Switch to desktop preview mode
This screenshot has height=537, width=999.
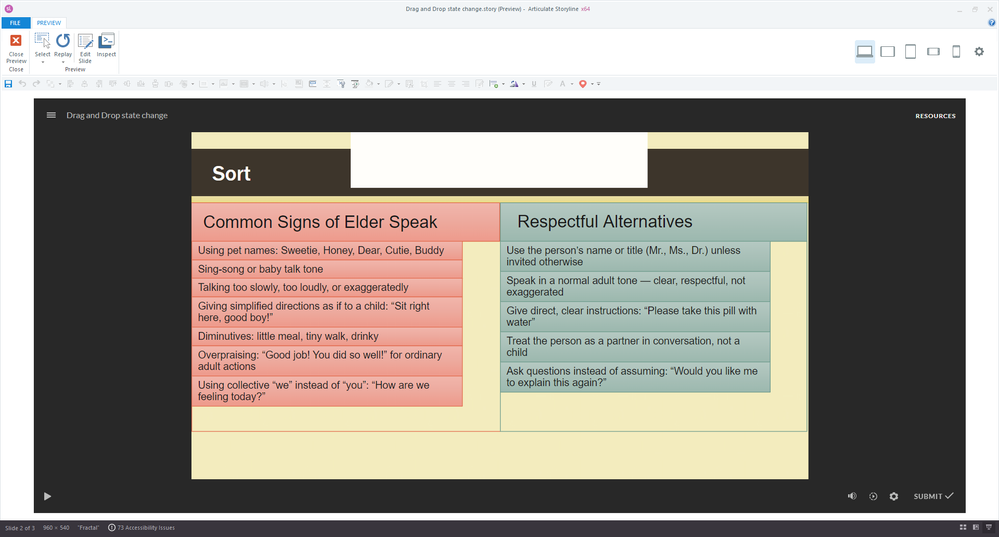865,52
